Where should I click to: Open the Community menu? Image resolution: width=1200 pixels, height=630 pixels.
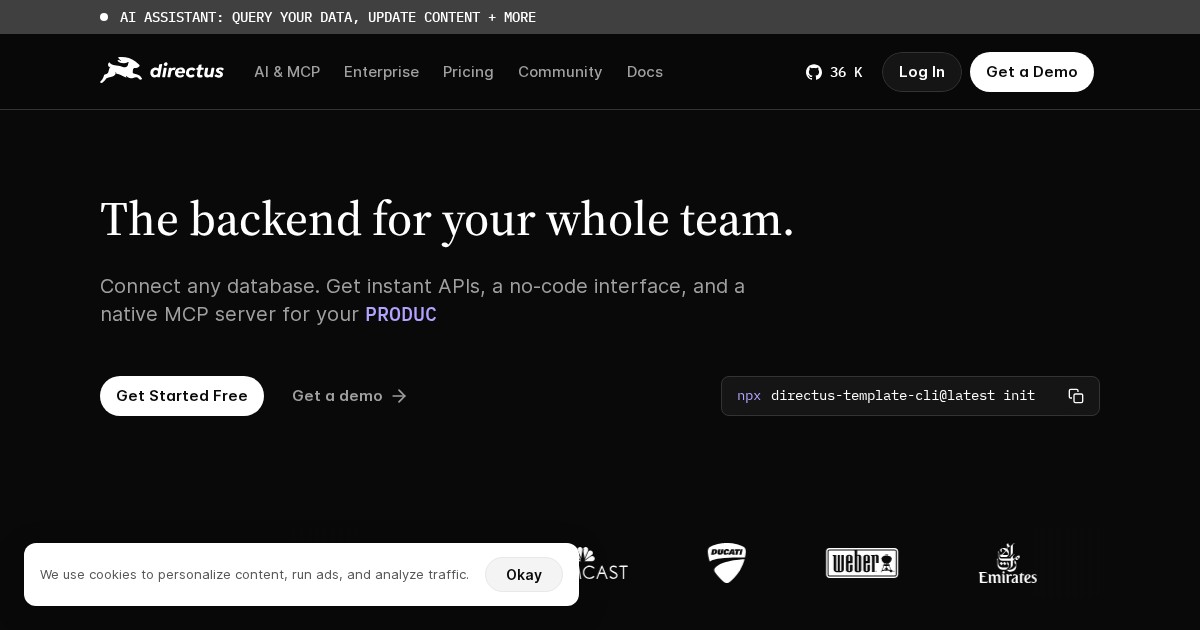click(x=560, y=72)
